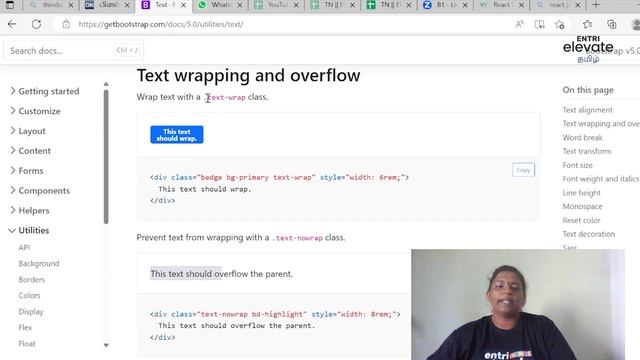640x360 pixels.
Task: View site info lock icon
Action: coord(66,24)
